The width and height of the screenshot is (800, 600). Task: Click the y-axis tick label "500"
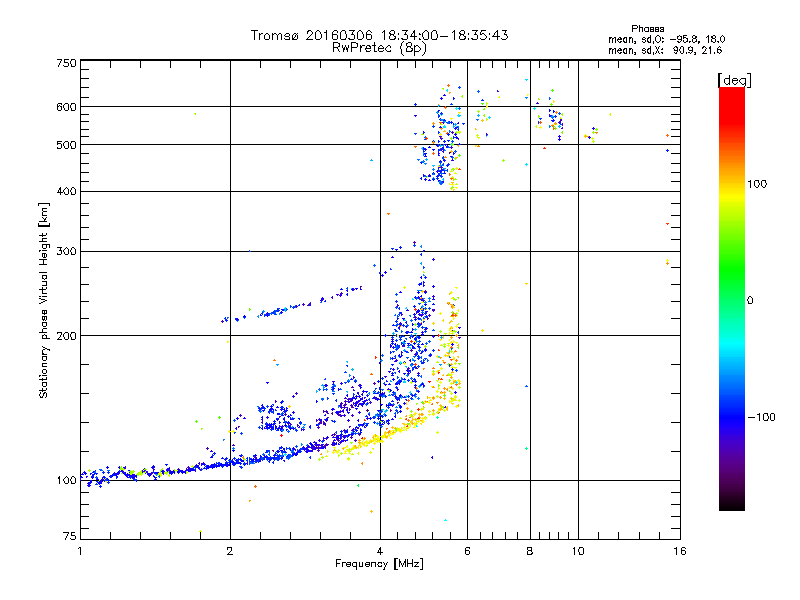[x=66, y=145]
